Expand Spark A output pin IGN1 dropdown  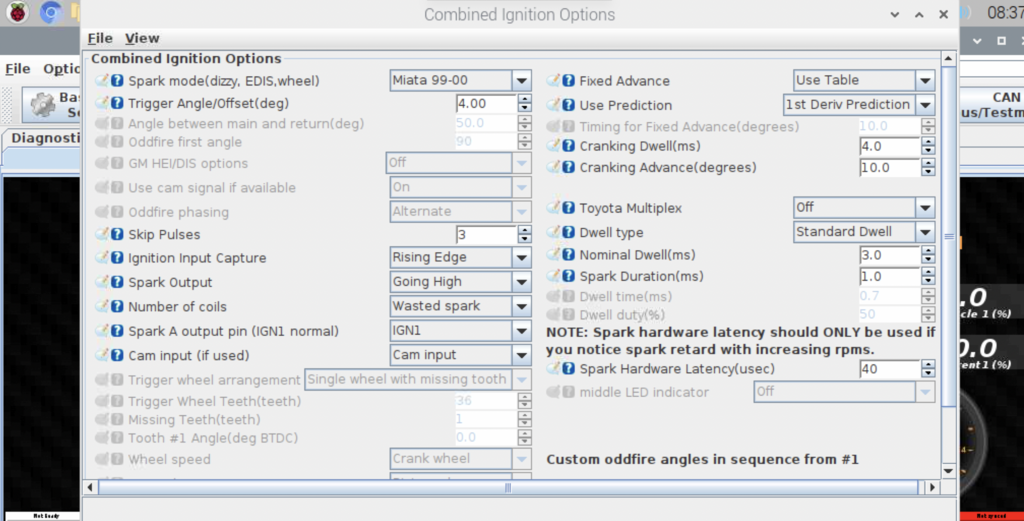(460, 330)
